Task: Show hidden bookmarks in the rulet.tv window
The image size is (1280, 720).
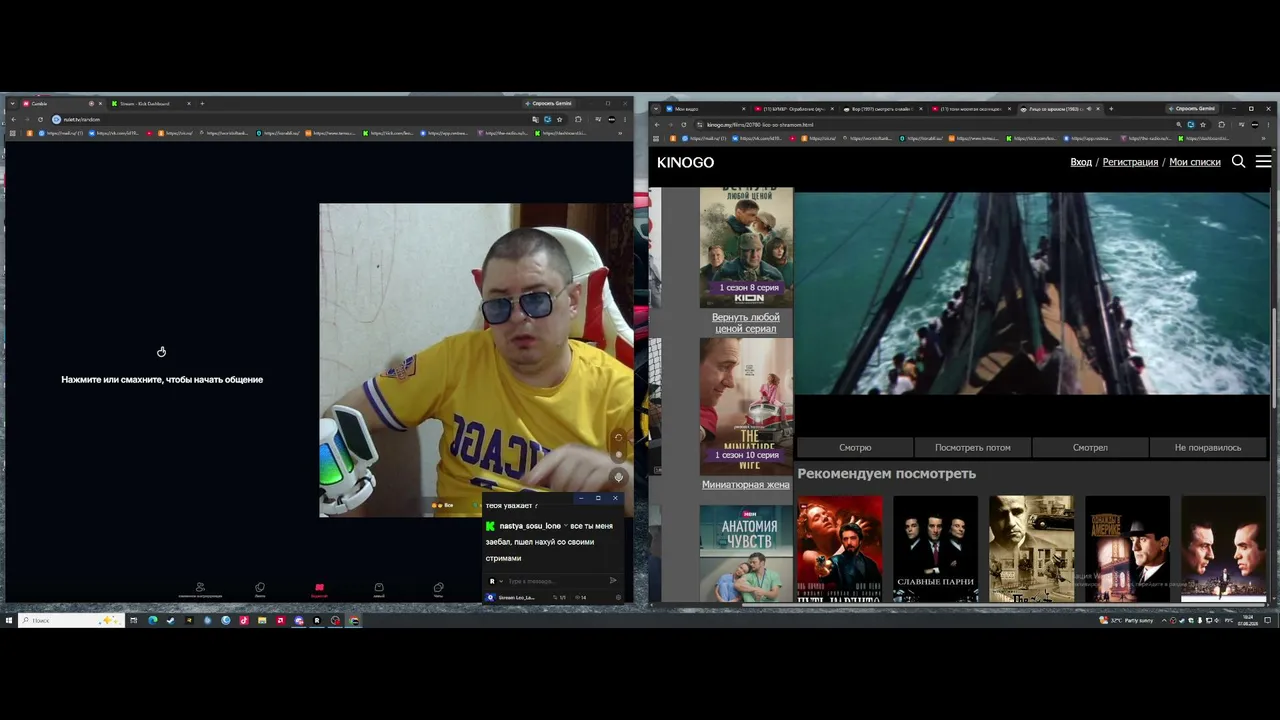Action: [621, 133]
